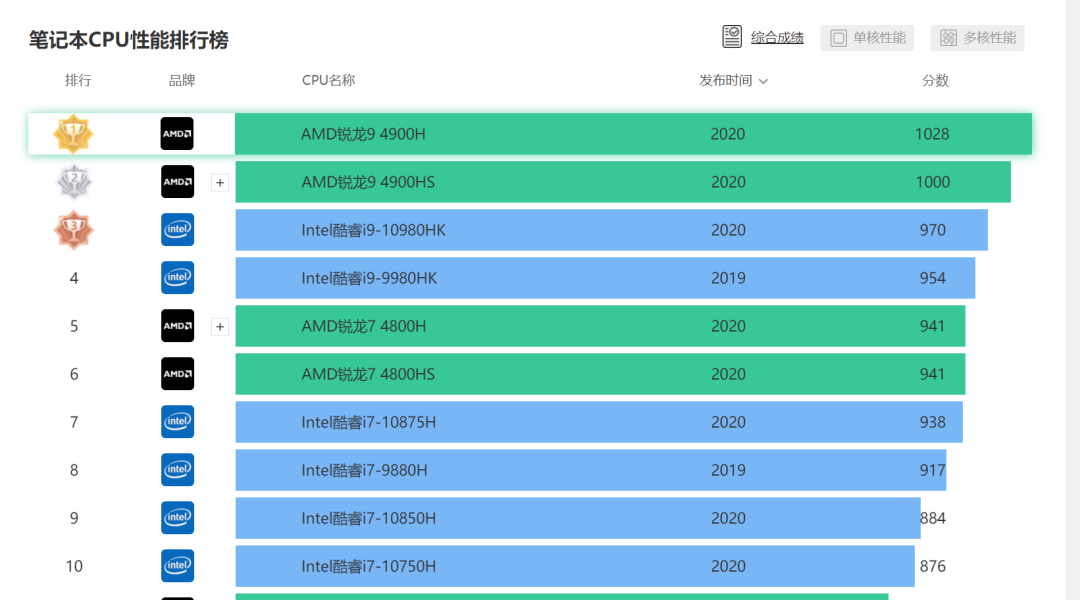Select the Intel酷睿i7-10850H name

pos(368,518)
